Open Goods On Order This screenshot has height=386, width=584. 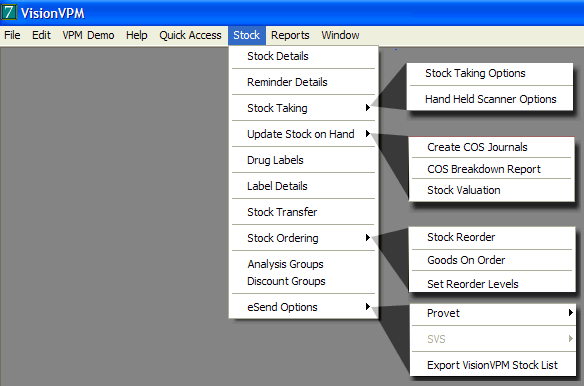492,260
